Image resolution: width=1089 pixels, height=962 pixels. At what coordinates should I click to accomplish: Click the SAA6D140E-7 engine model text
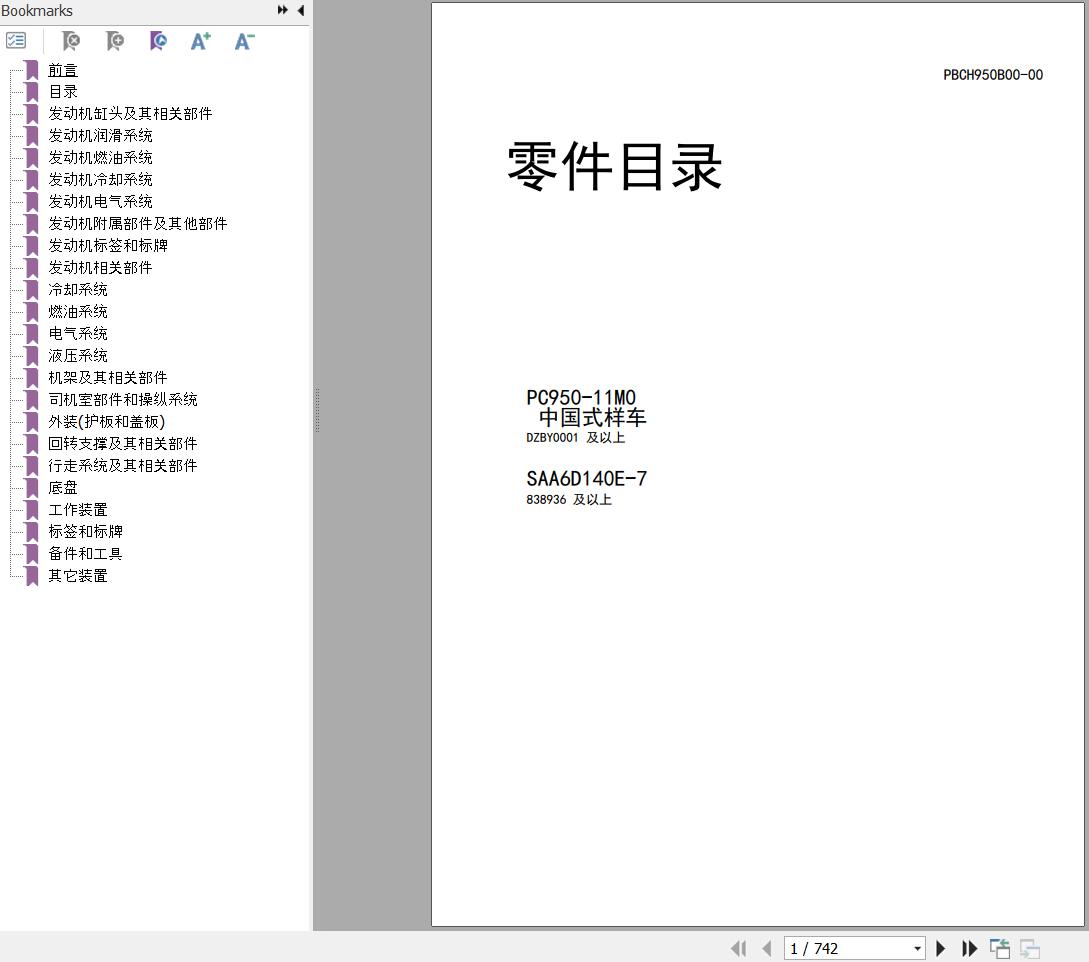587,479
